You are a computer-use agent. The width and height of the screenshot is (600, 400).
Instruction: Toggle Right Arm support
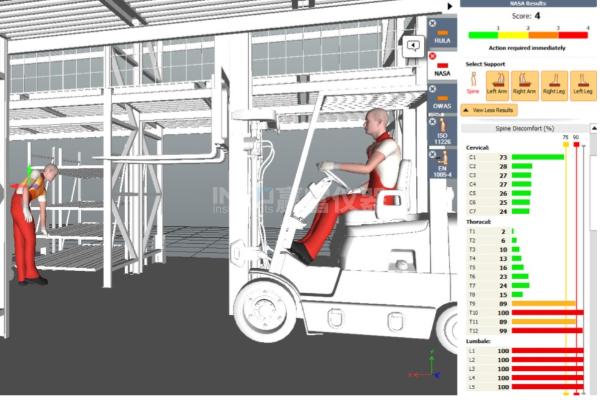click(525, 83)
